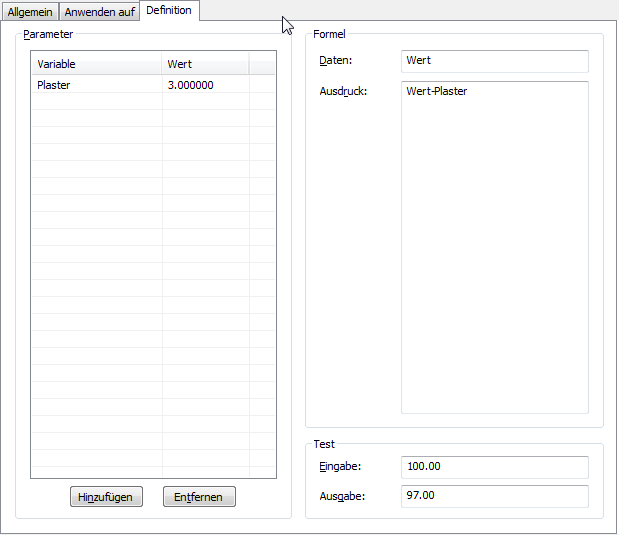Click the Wert column header

[x=206, y=64]
